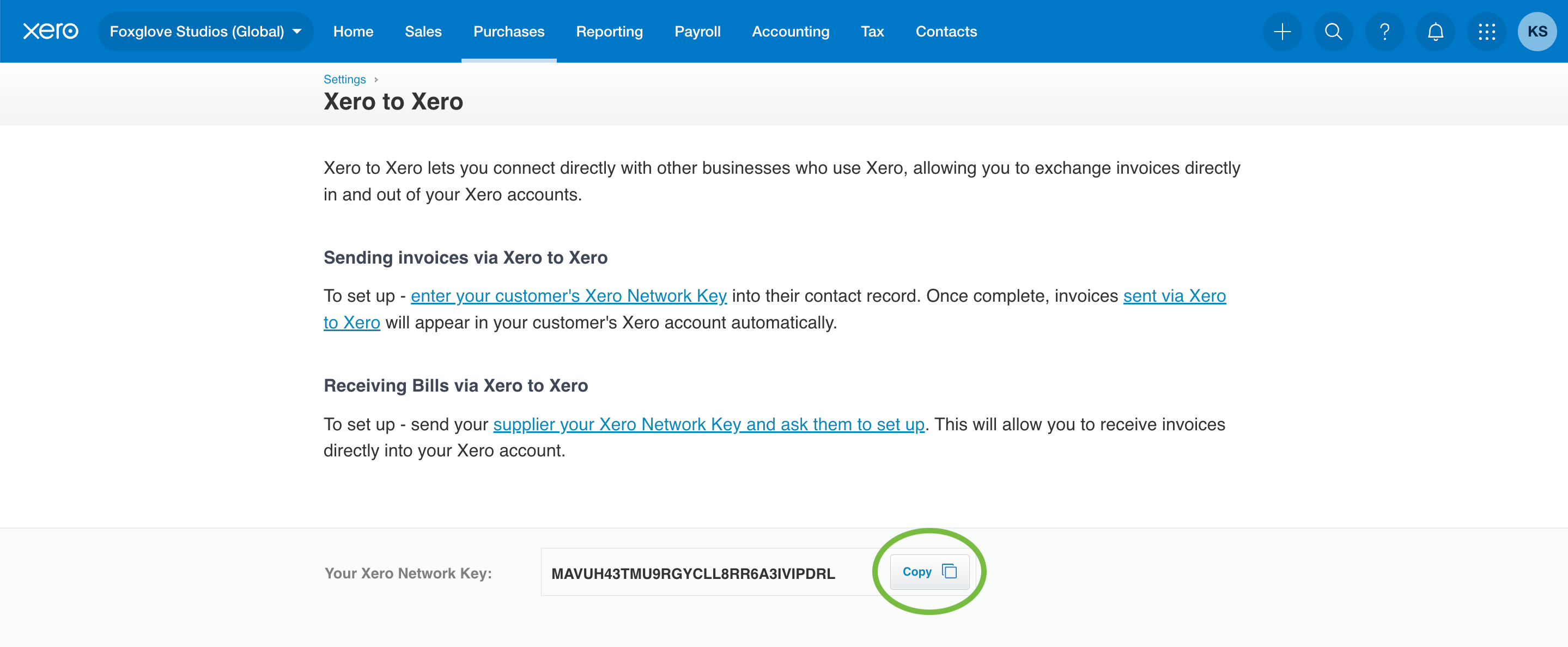The image size is (1568, 647).
Task: Click the Xero logo
Action: pyautogui.click(x=51, y=31)
